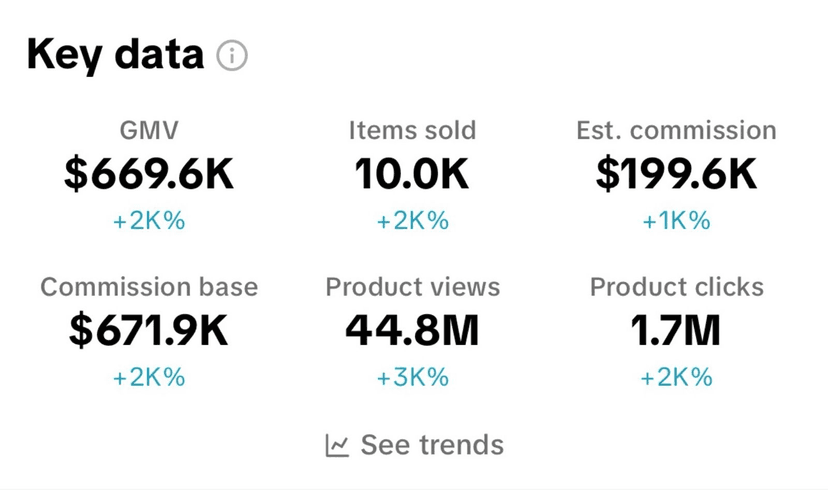Image resolution: width=828 pixels, height=490 pixels.
Task: Tap the Product clicks 1.7M metric
Action: pos(676,331)
